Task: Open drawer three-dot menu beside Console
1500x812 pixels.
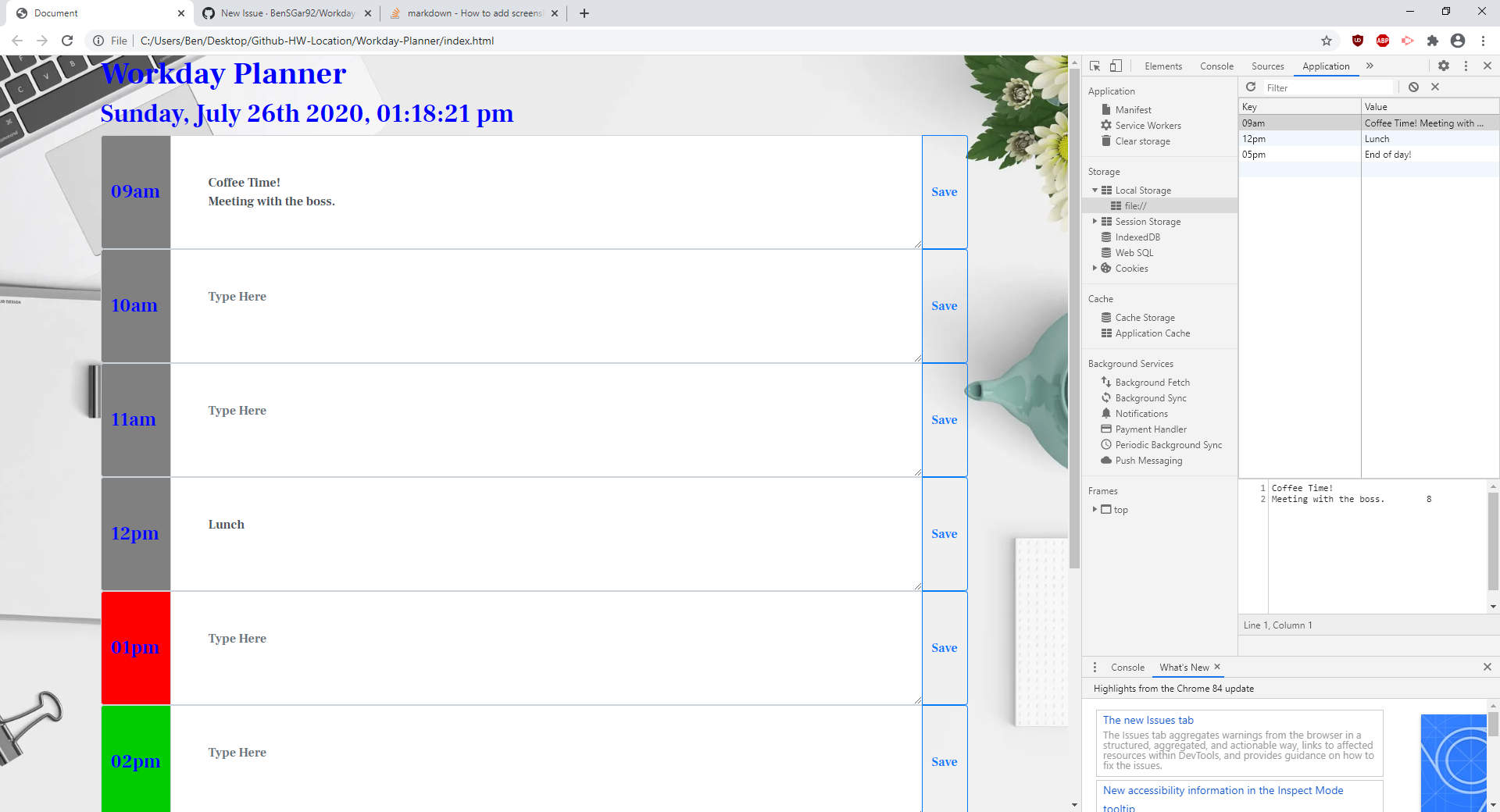Action: tap(1095, 668)
